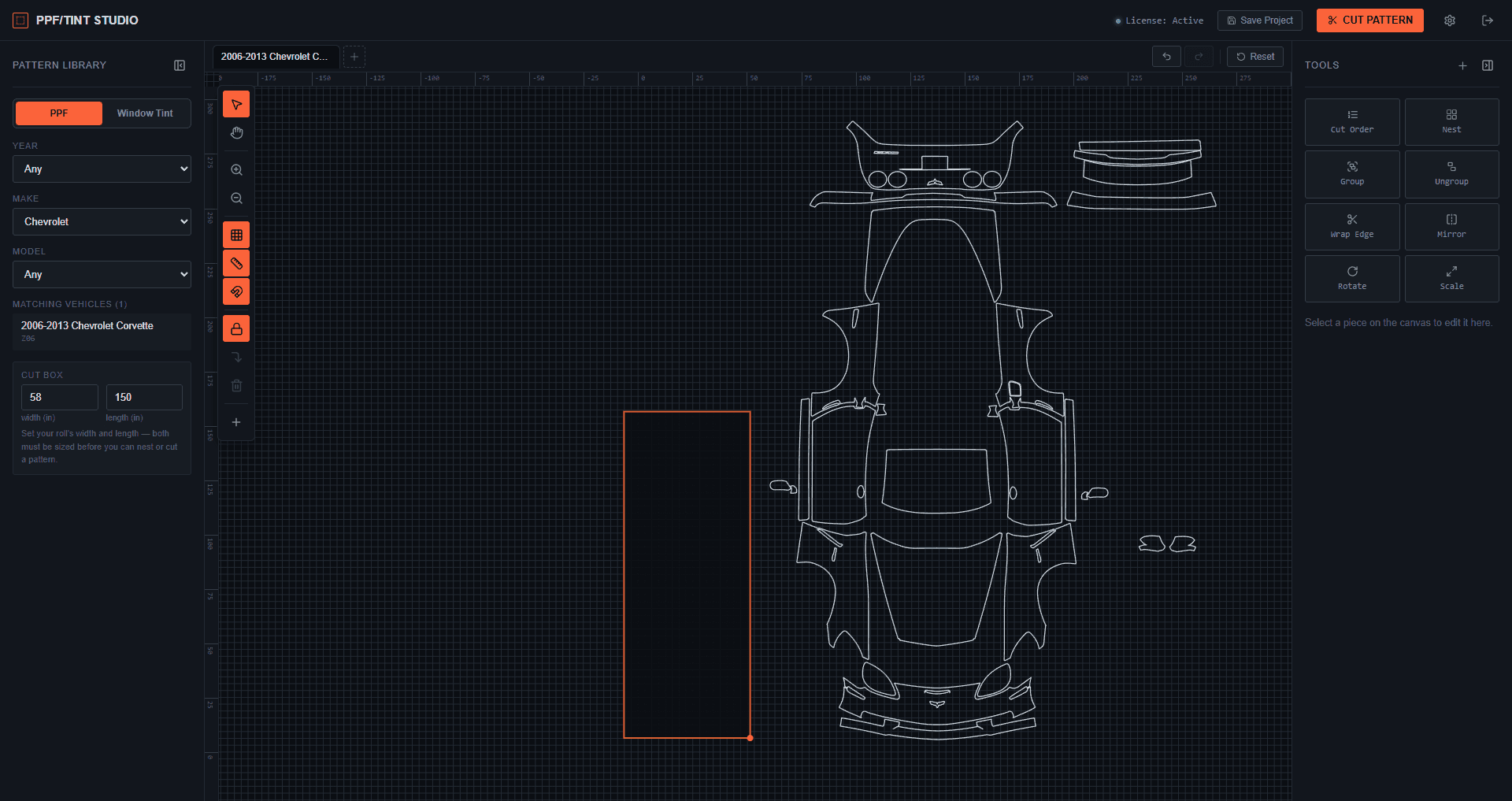The width and height of the screenshot is (1512, 801).
Task: Open the Cut Order tool
Action: tap(1352, 122)
